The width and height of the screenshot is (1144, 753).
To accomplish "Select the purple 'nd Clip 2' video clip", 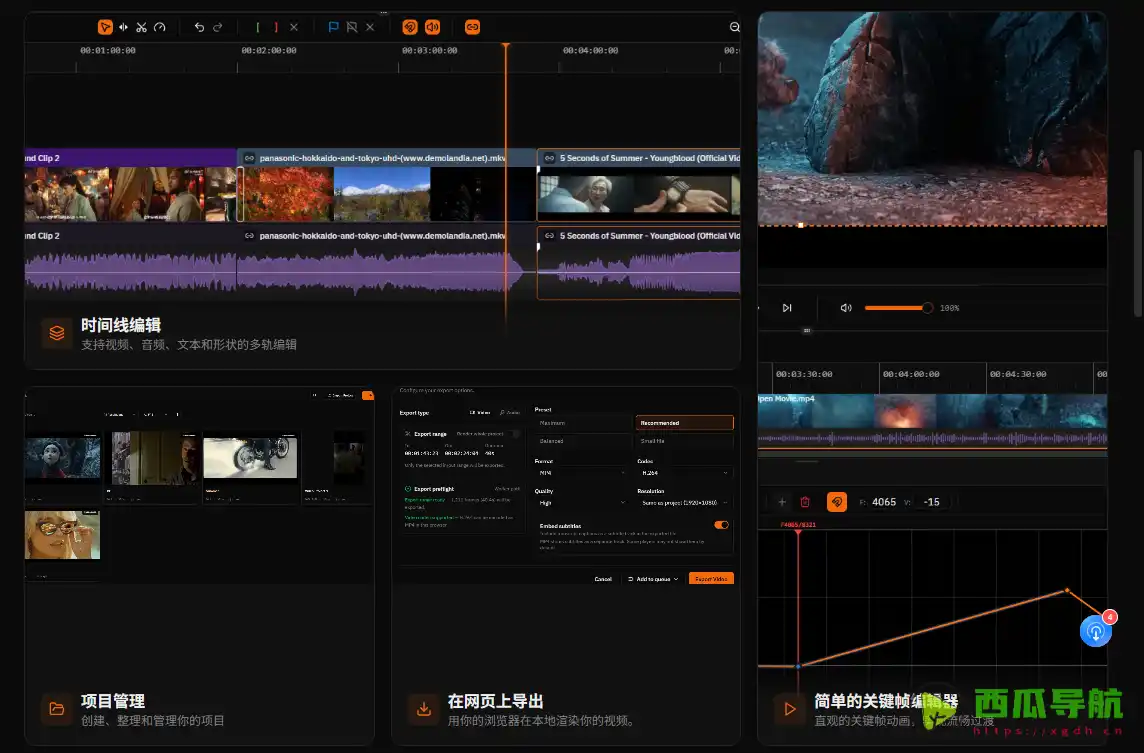I will pos(131,185).
